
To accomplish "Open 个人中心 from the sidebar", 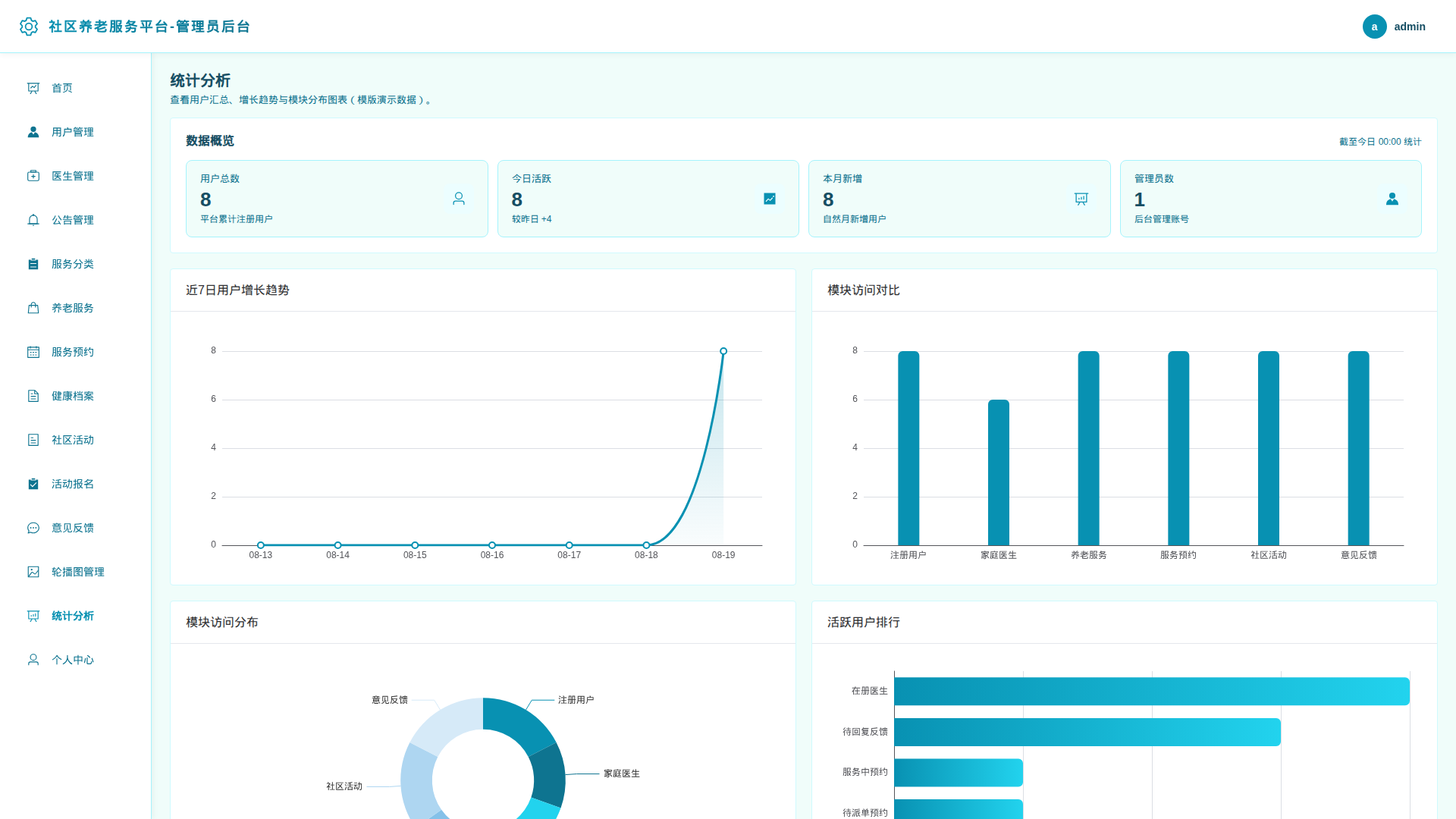I will tap(76, 660).
